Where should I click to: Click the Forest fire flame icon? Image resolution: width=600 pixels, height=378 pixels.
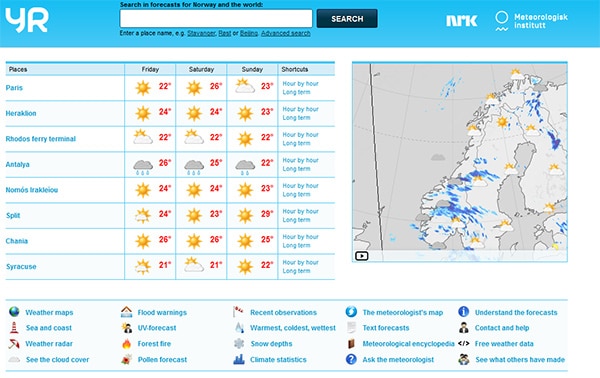[126, 344]
